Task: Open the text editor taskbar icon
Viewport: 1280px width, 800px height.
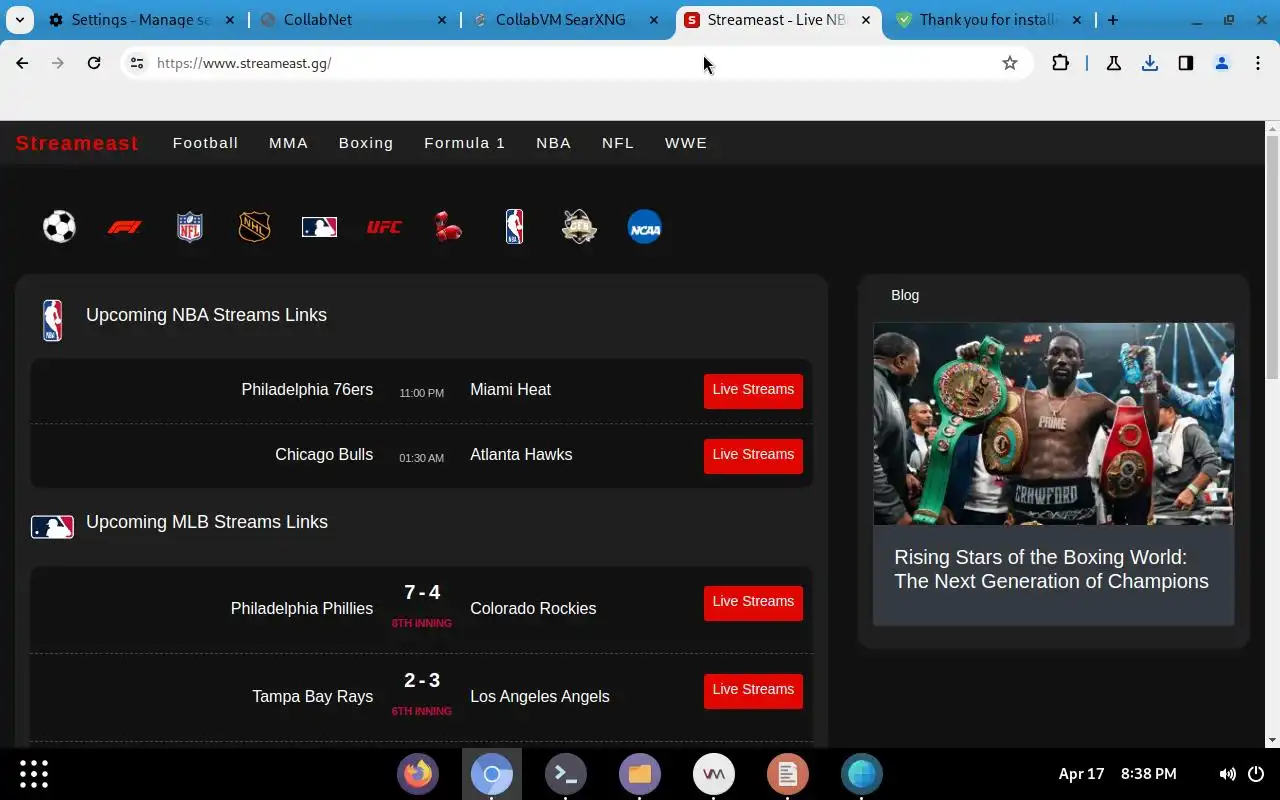Action: [x=788, y=773]
